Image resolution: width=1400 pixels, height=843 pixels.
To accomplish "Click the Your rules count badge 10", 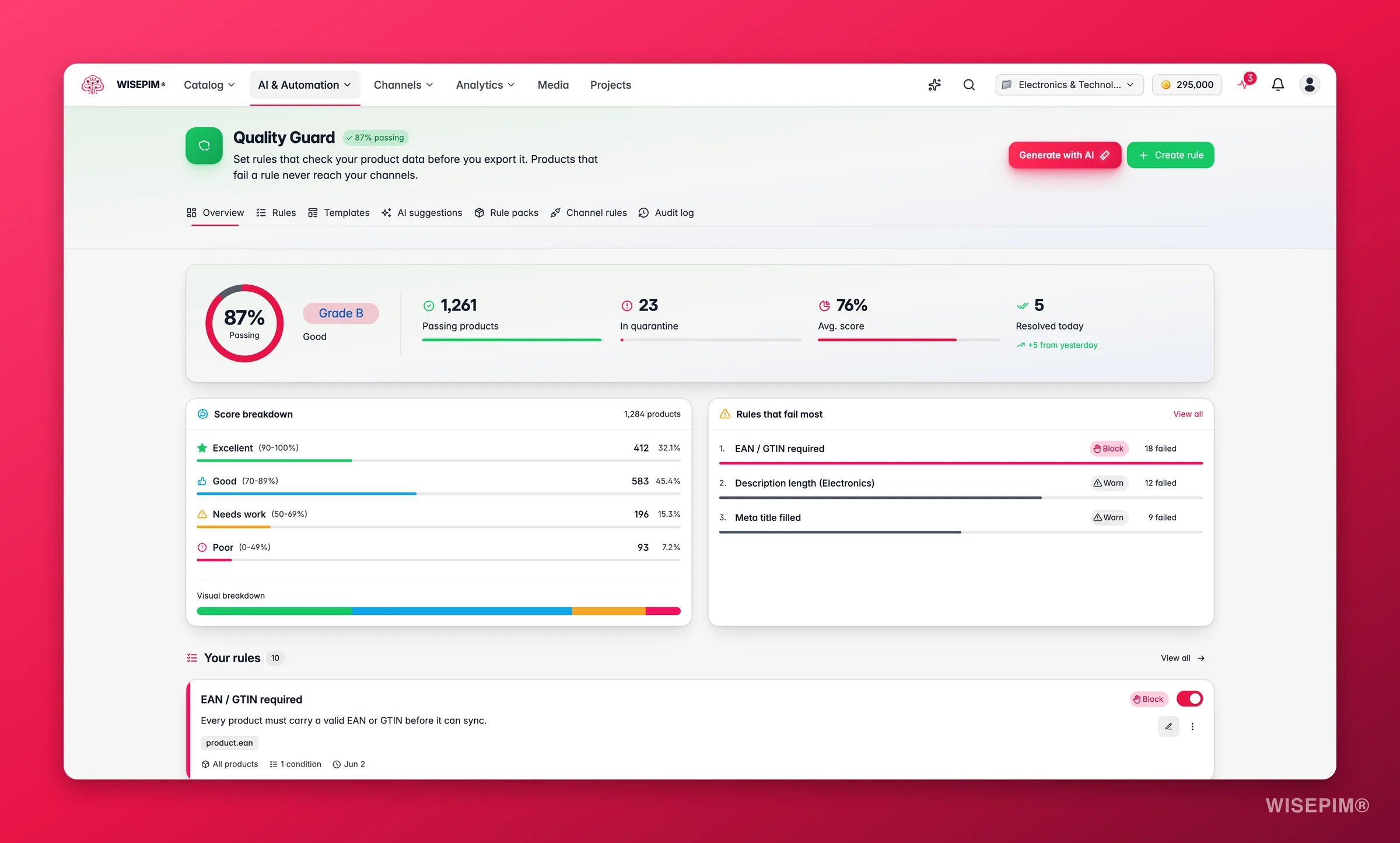I will 275,658.
